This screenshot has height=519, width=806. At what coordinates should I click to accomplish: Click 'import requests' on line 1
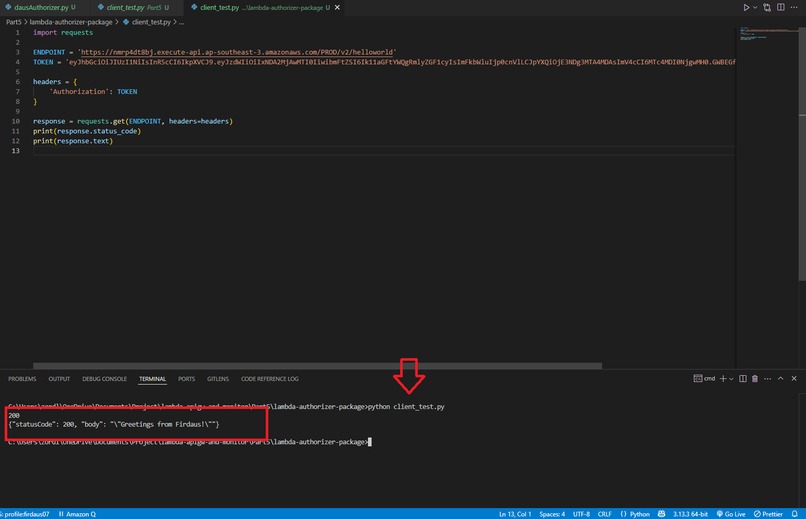63,32
